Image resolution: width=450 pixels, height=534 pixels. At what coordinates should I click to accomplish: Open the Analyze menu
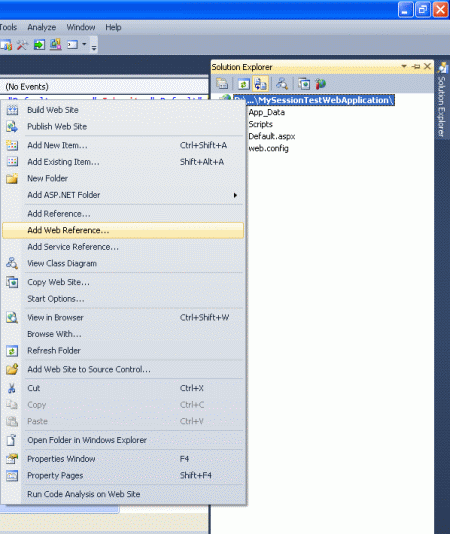click(x=42, y=27)
